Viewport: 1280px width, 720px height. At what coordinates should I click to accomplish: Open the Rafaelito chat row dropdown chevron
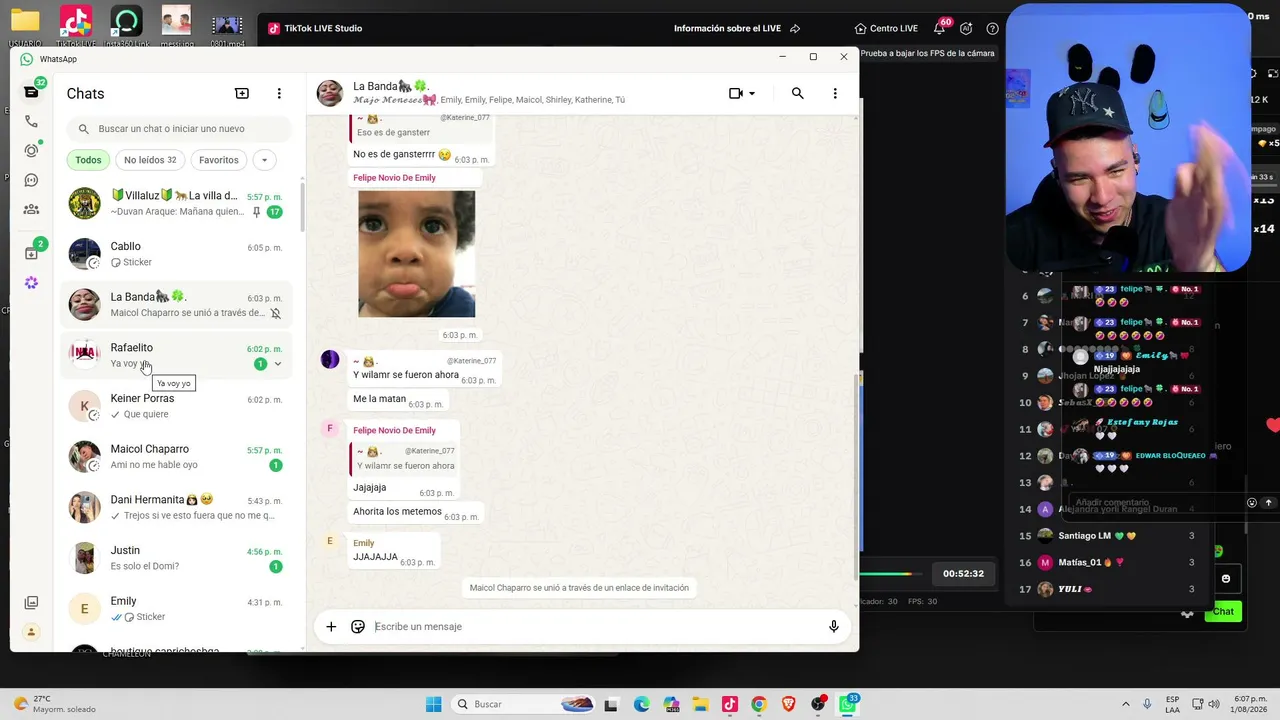pyautogui.click(x=278, y=364)
